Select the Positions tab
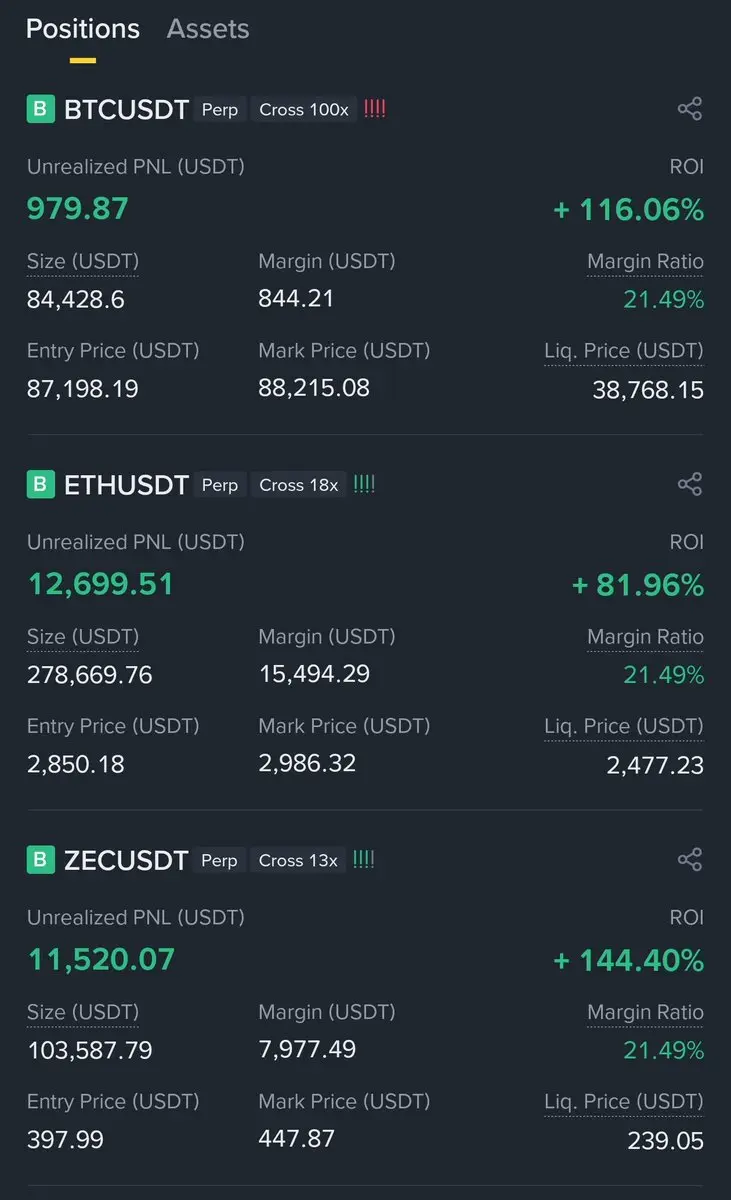Viewport: 731px width, 1200px height. [x=83, y=29]
